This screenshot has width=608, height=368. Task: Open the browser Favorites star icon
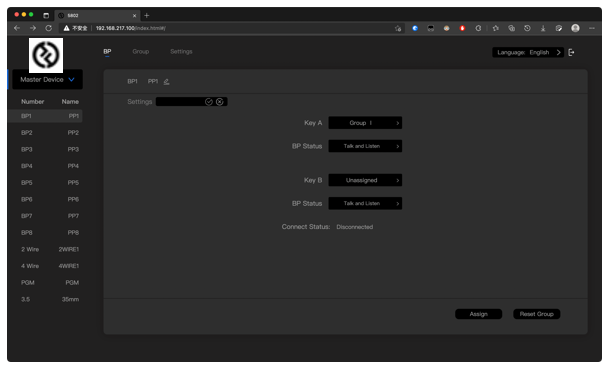tap(496, 28)
